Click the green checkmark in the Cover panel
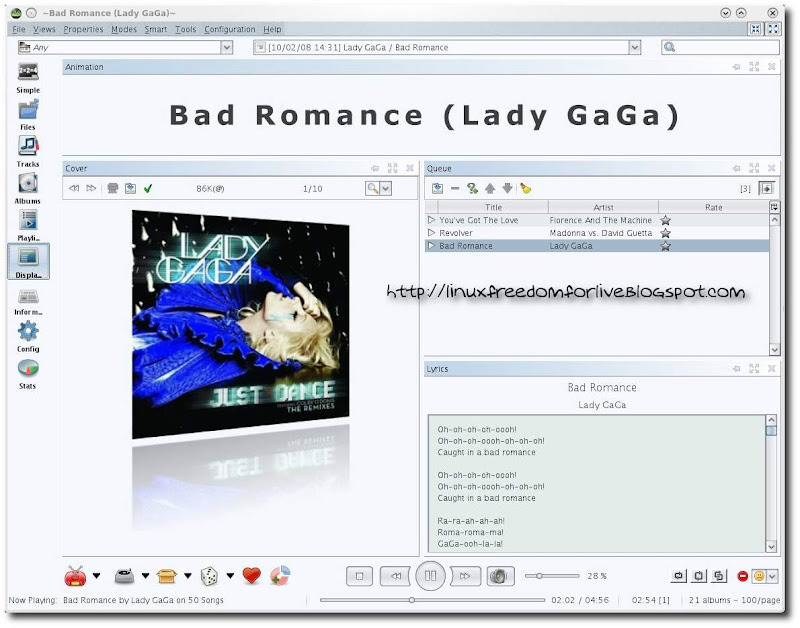 coord(146,187)
